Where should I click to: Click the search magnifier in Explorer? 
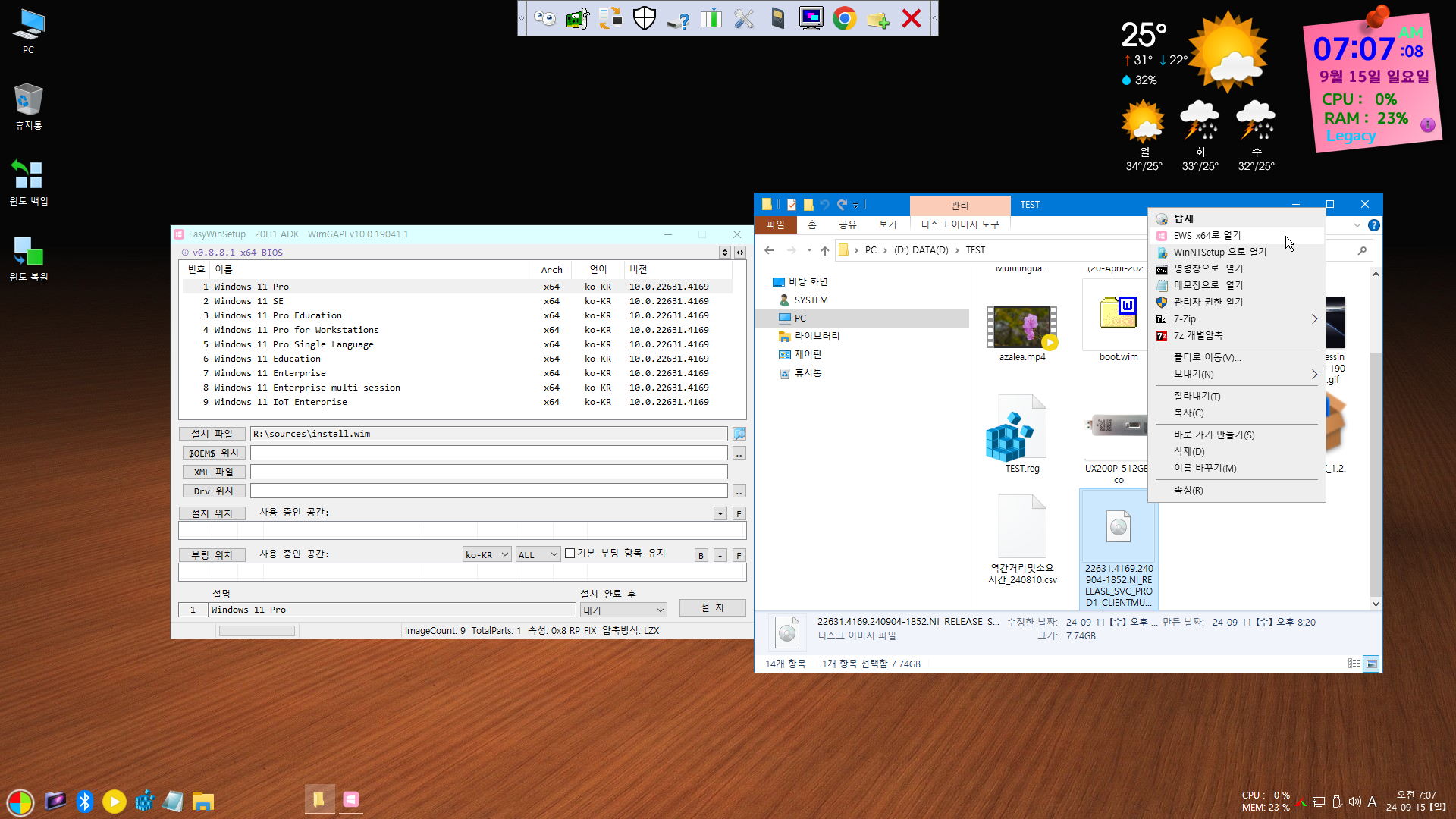tap(1362, 250)
